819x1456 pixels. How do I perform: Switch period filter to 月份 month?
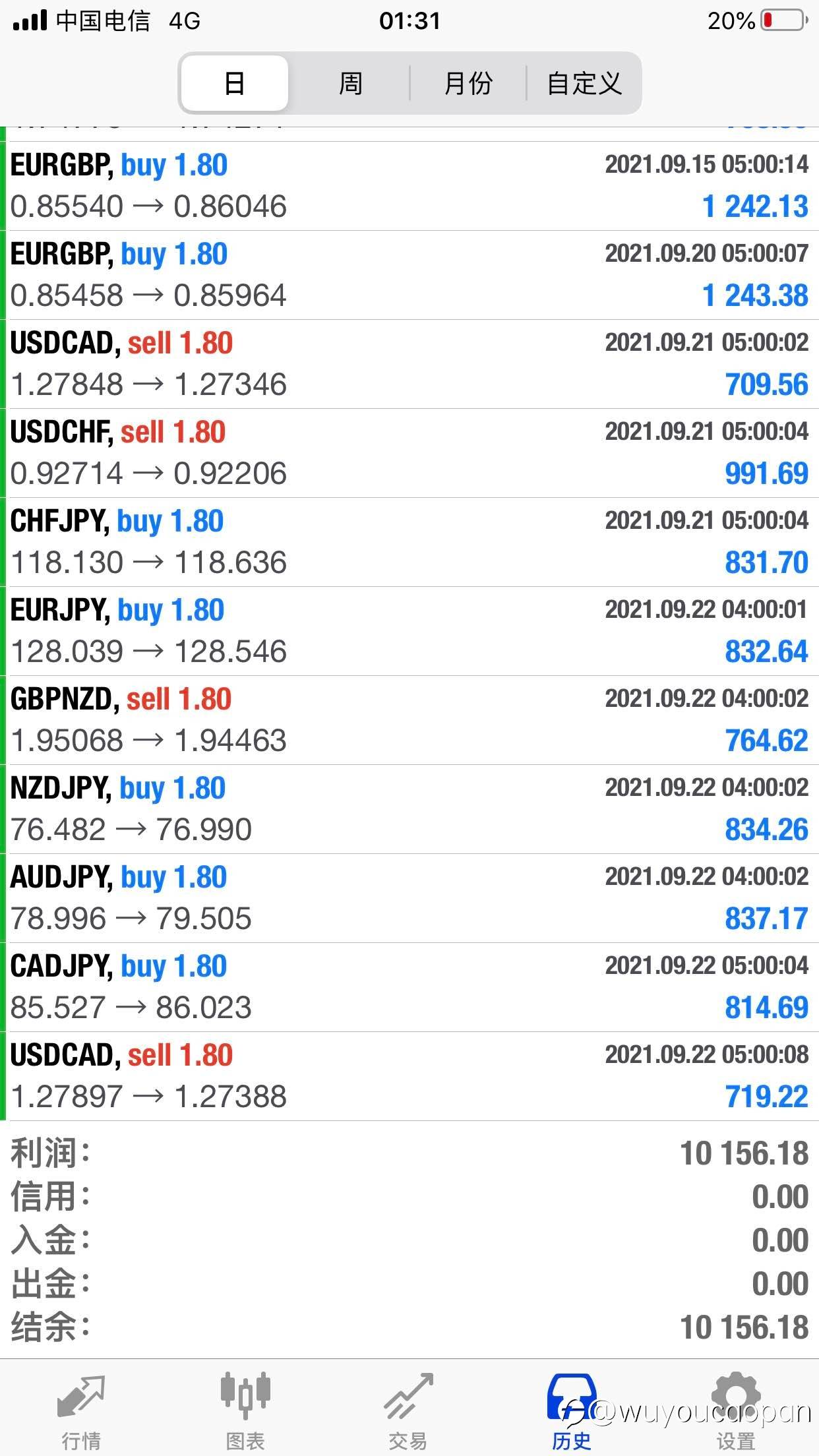(468, 84)
